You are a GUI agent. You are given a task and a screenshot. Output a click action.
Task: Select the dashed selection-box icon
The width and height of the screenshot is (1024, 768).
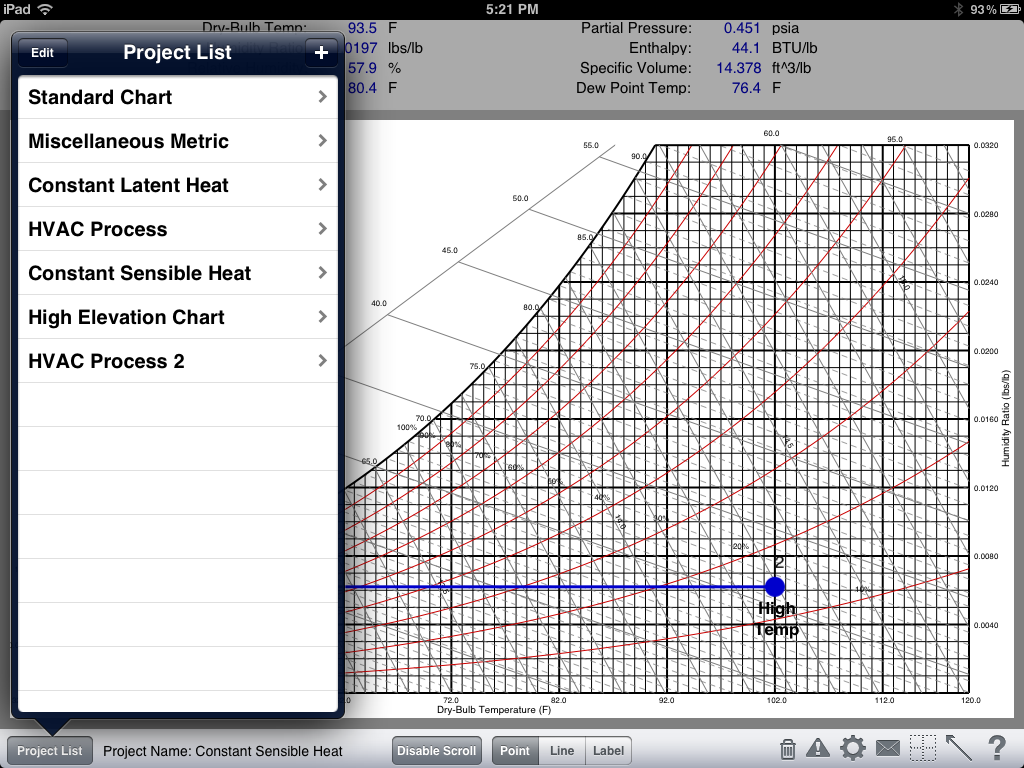[923, 748]
